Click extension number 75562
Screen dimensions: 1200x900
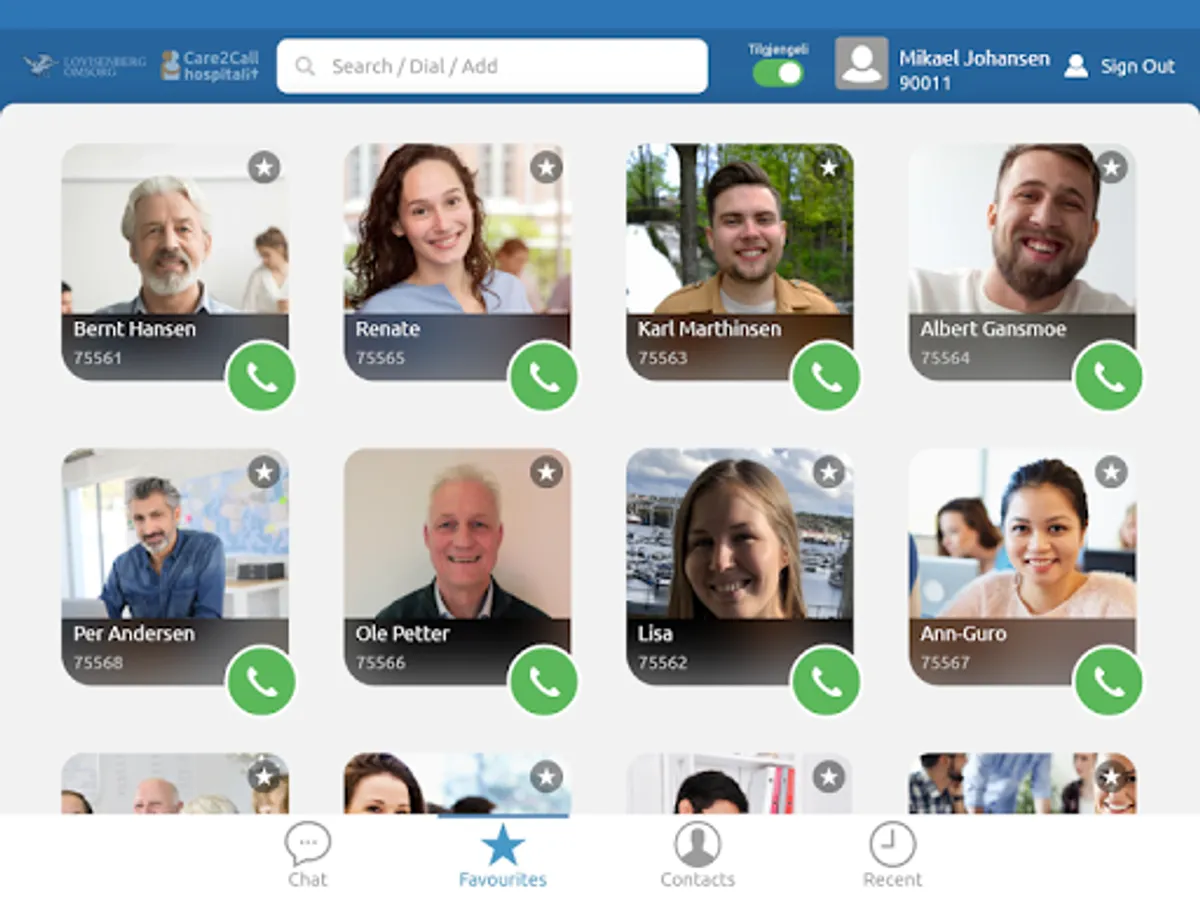663,662
